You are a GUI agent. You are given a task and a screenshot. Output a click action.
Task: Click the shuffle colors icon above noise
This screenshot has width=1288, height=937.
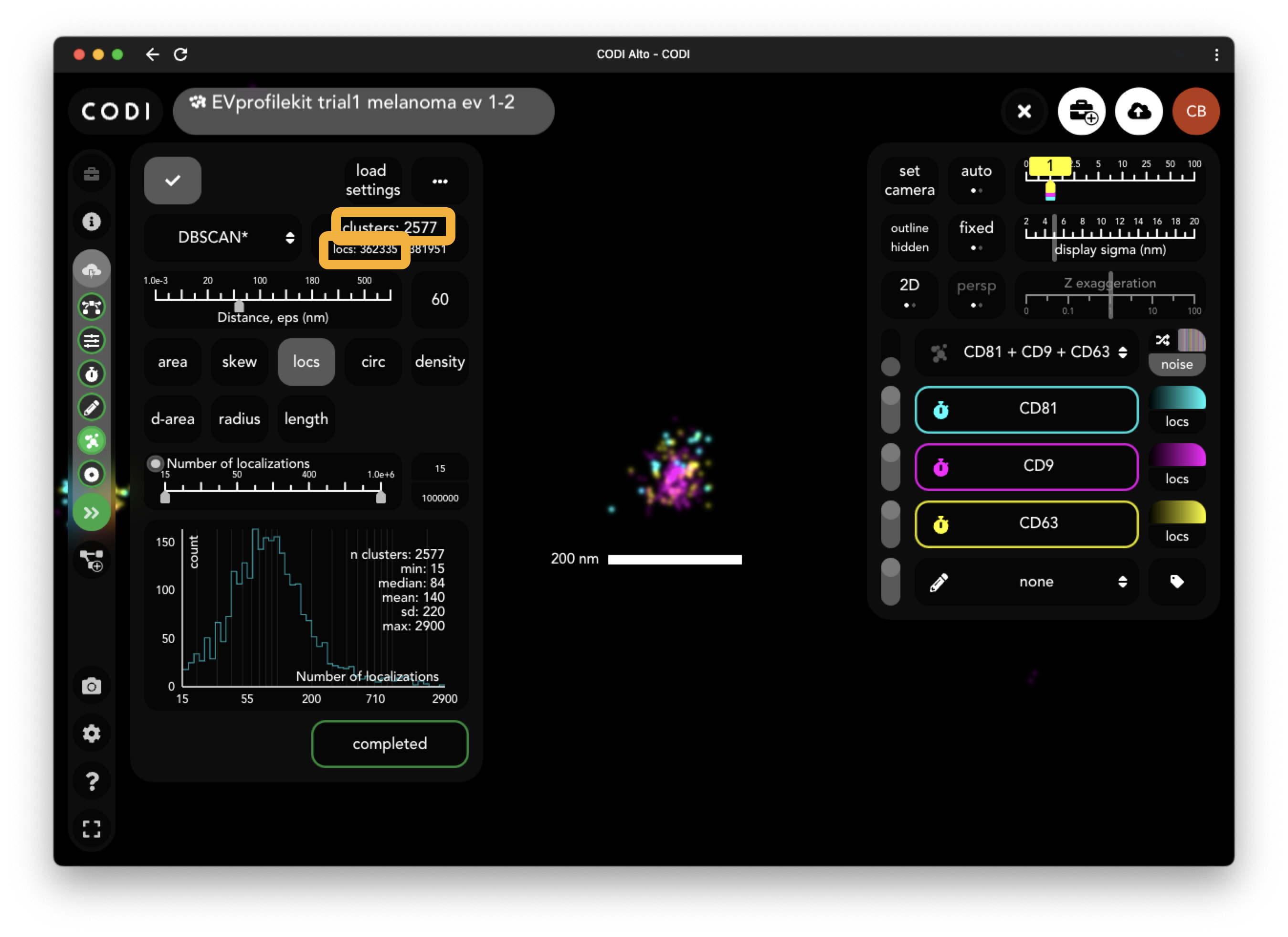[x=1162, y=341]
